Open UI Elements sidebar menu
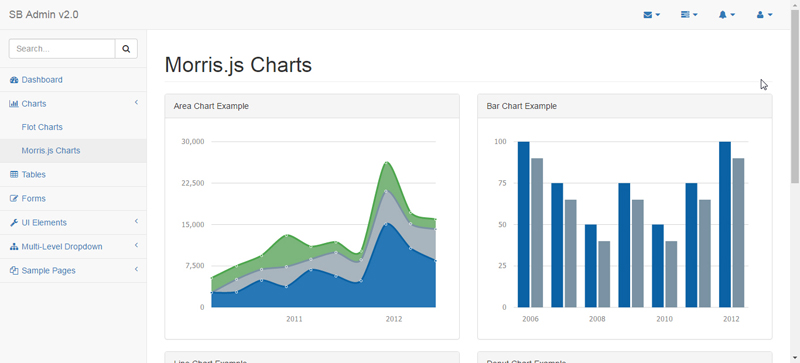Image resolution: width=800 pixels, height=363 pixels. point(73,223)
